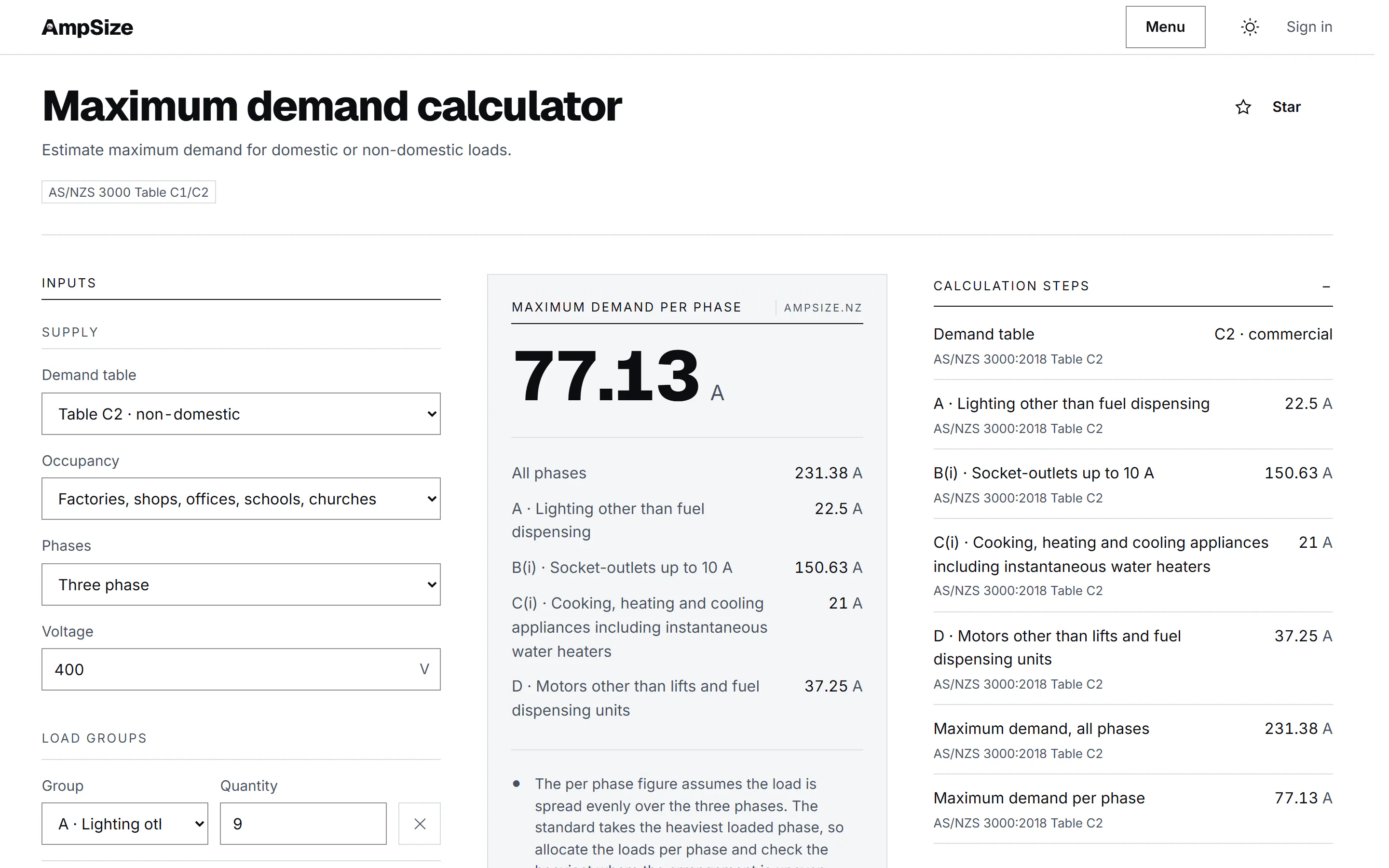Toggle the light/dark theme sun icon
Screen dimensions: 1389x868
pyautogui.click(x=1250, y=27)
